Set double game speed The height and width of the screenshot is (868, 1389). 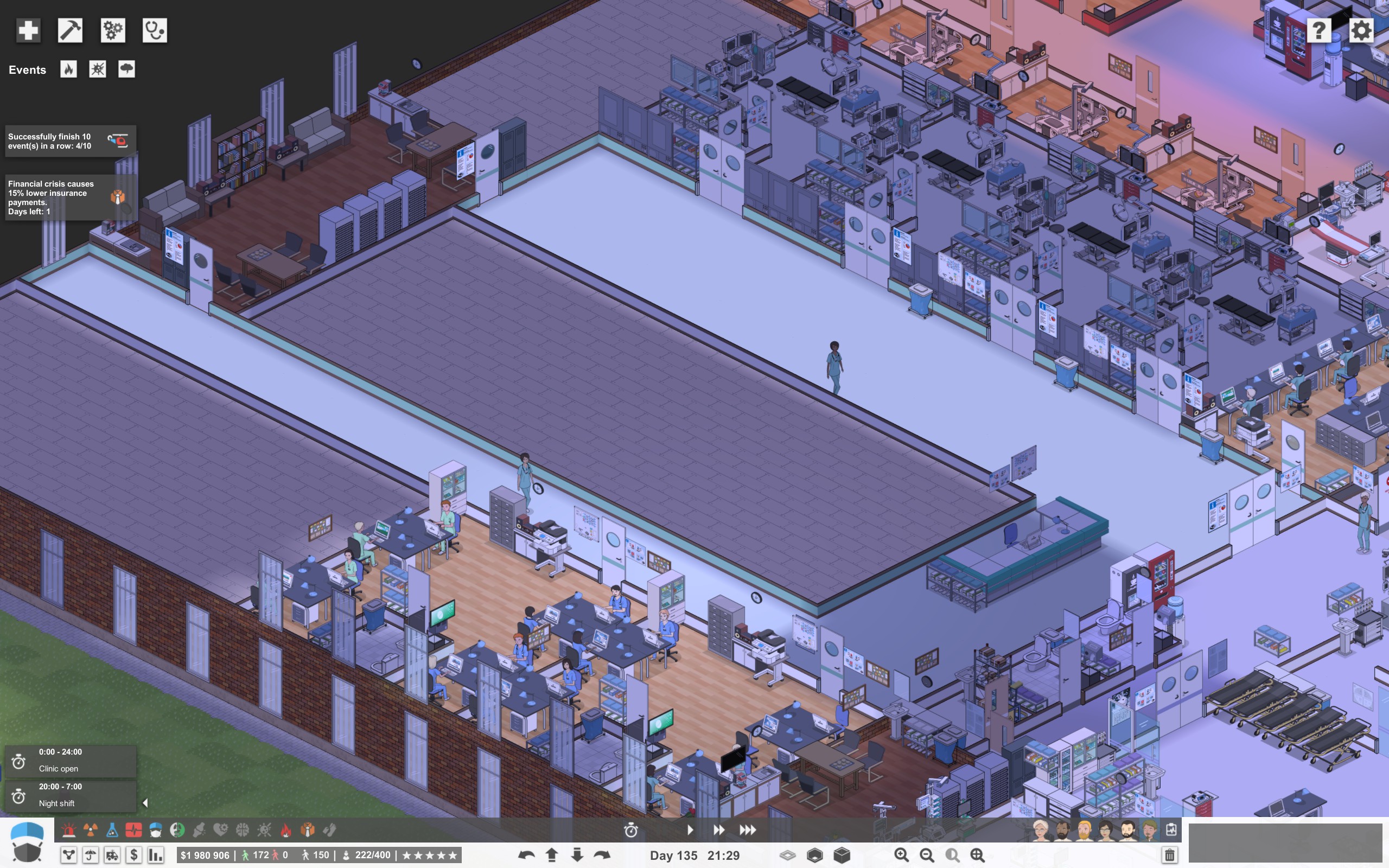(x=718, y=830)
